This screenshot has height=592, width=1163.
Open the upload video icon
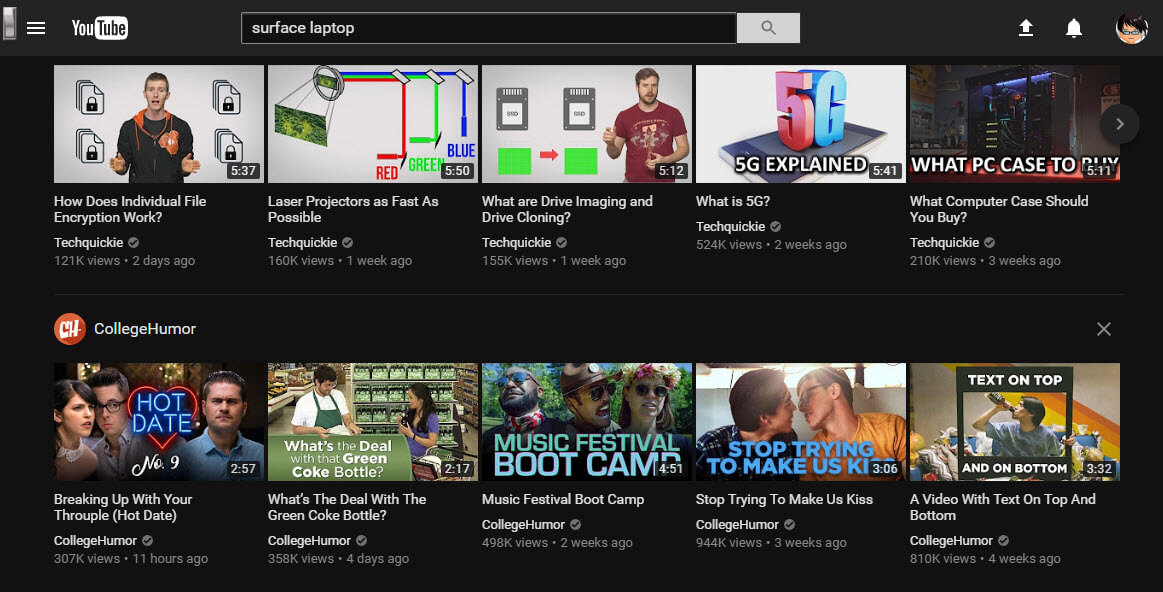(1026, 28)
